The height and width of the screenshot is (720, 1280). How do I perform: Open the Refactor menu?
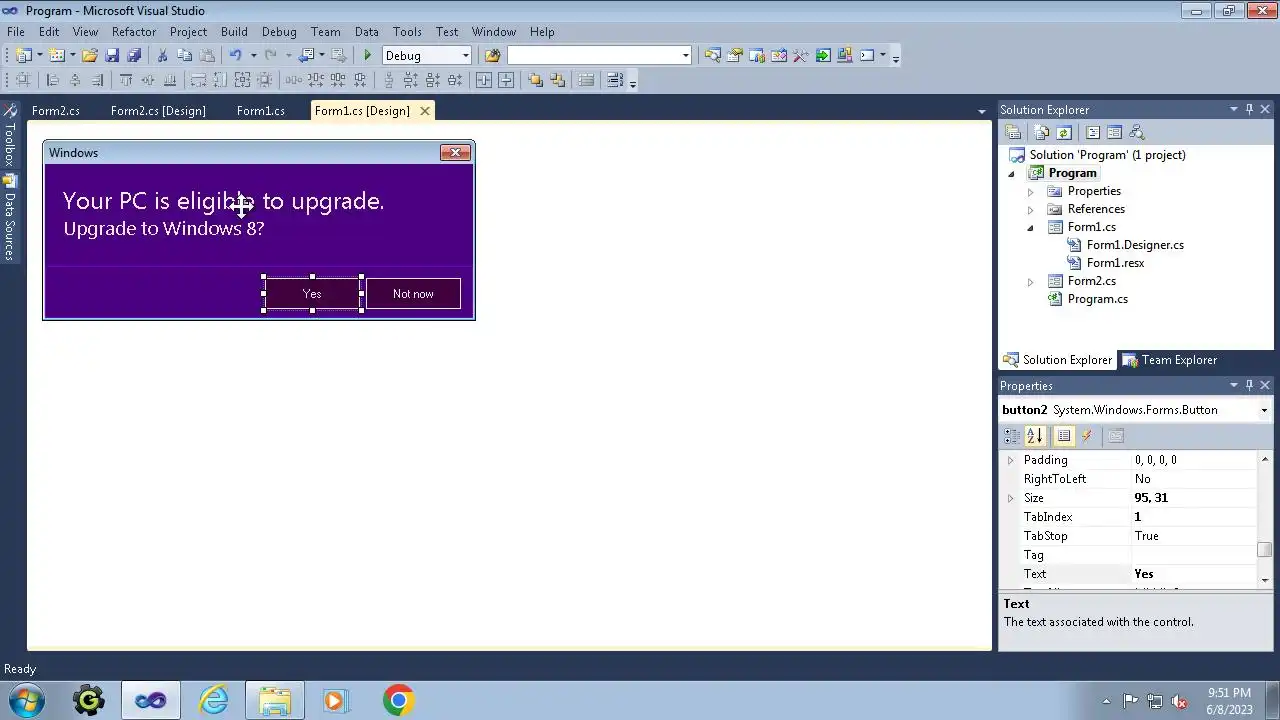134,32
